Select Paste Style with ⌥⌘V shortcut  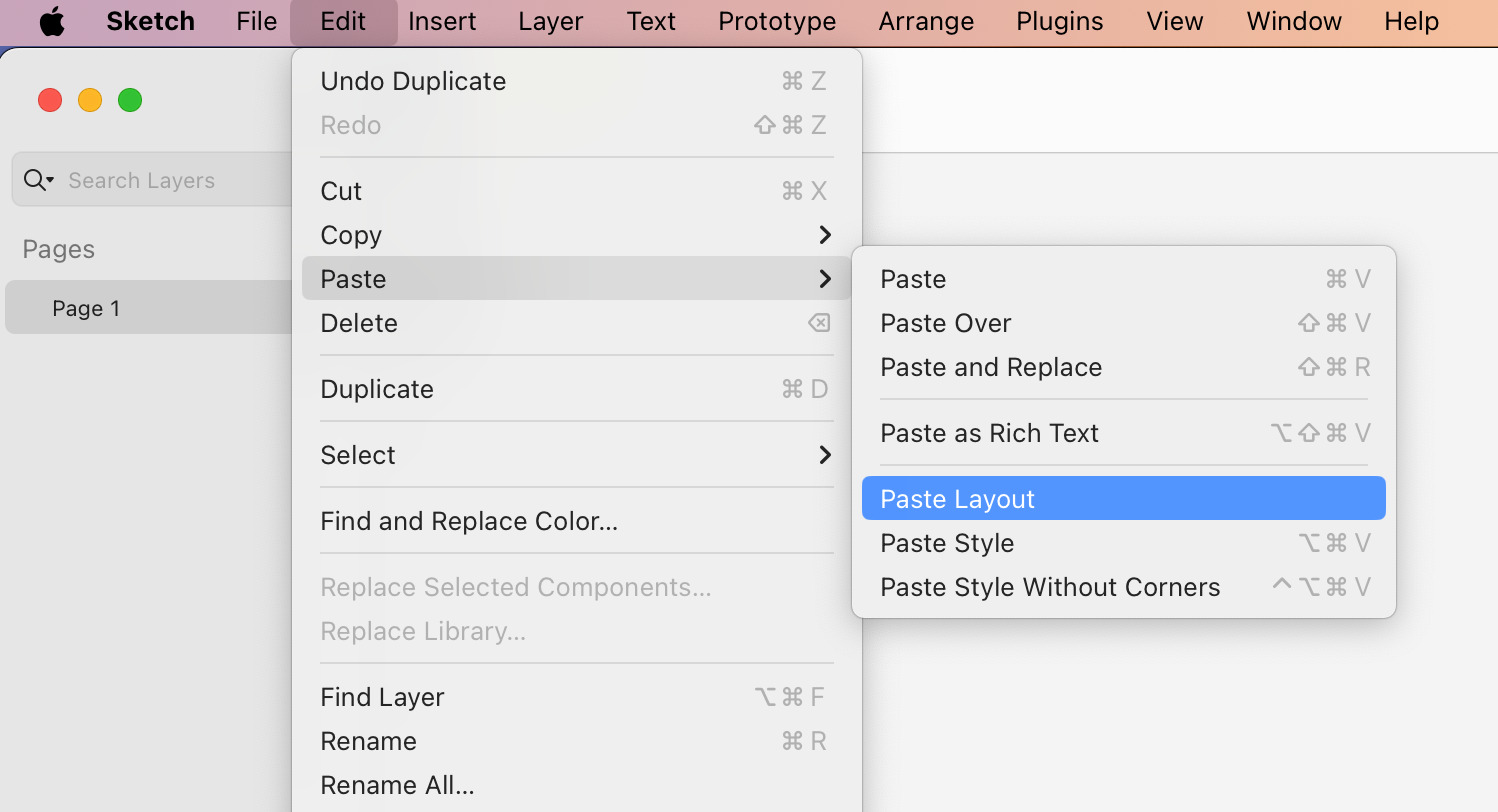1124,543
